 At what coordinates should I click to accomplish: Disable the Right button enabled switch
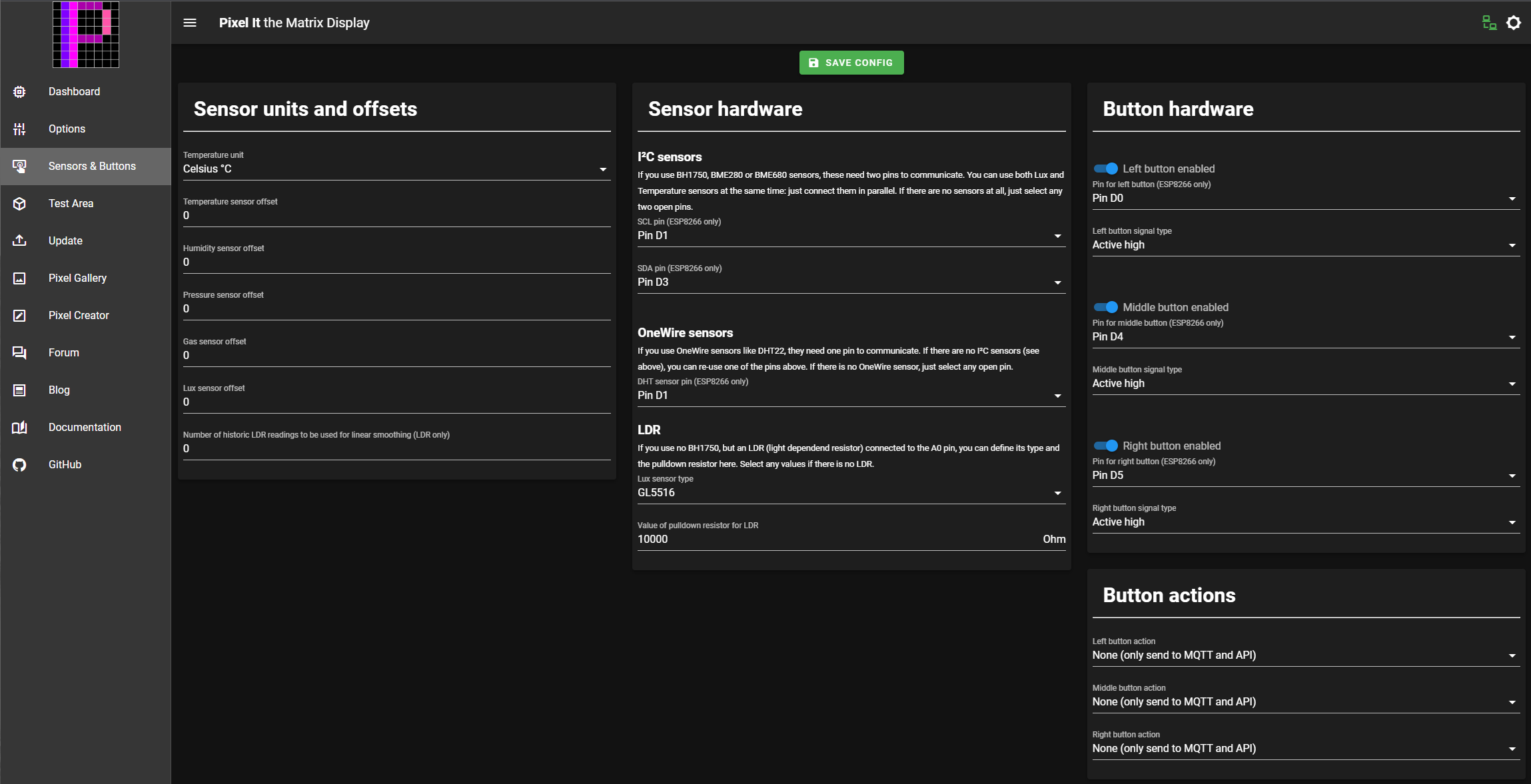pyautogui.click(x=1106, y=446)
